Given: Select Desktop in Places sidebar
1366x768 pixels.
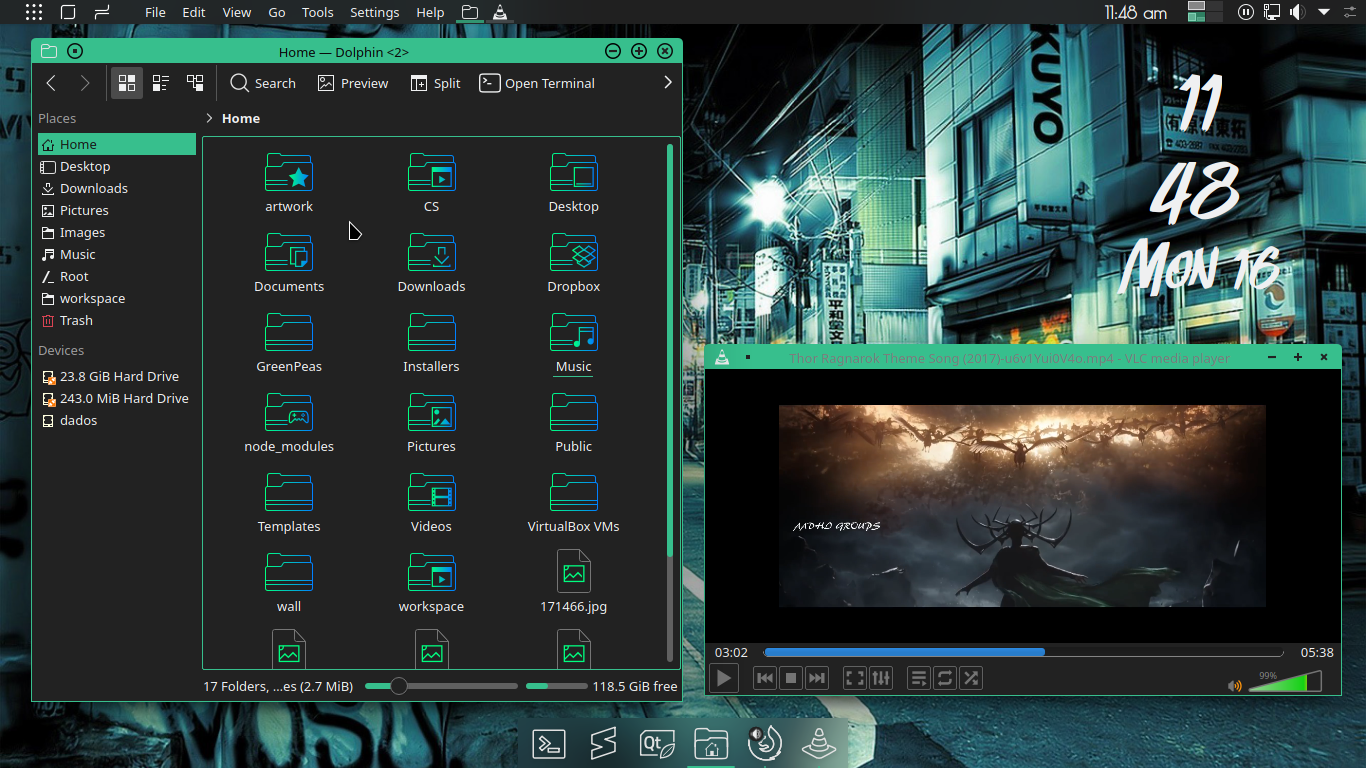Looking at the screenshot, I should (x=117, y=166).
